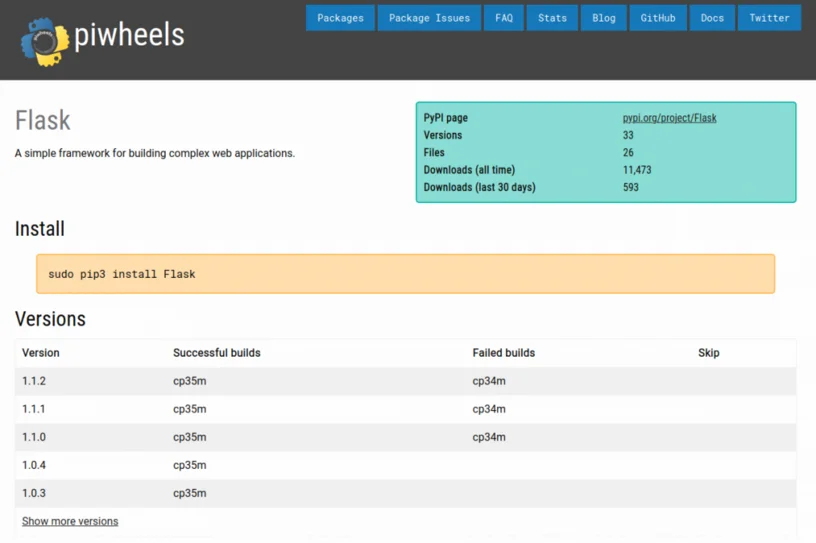Open the GitHub link in header
Viewport: 816px width, 543px height.
pyautogui.click(x=658, y=18)
